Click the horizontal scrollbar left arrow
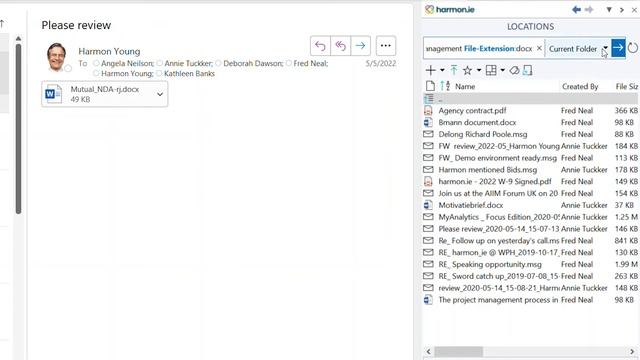Viewport: 640px width, 360px height. pyautogui.click(x=428, y=351)
